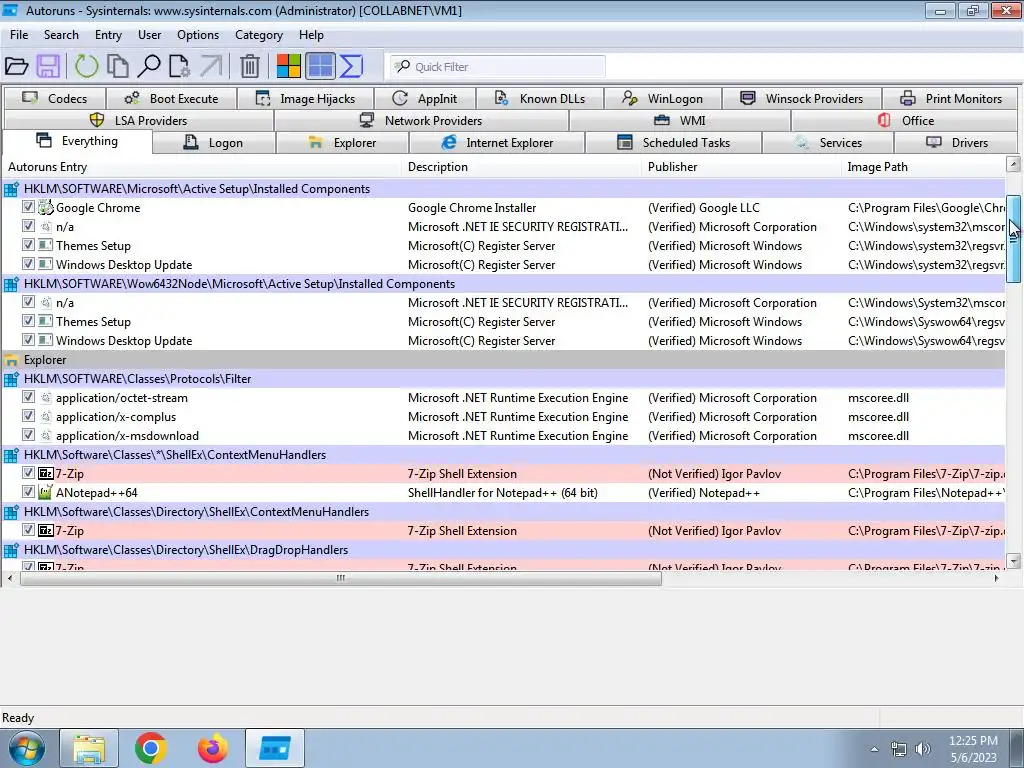Click the Jump to entry arrow icon
Screen dimensions: 1024x768
[x=212, y=66]
